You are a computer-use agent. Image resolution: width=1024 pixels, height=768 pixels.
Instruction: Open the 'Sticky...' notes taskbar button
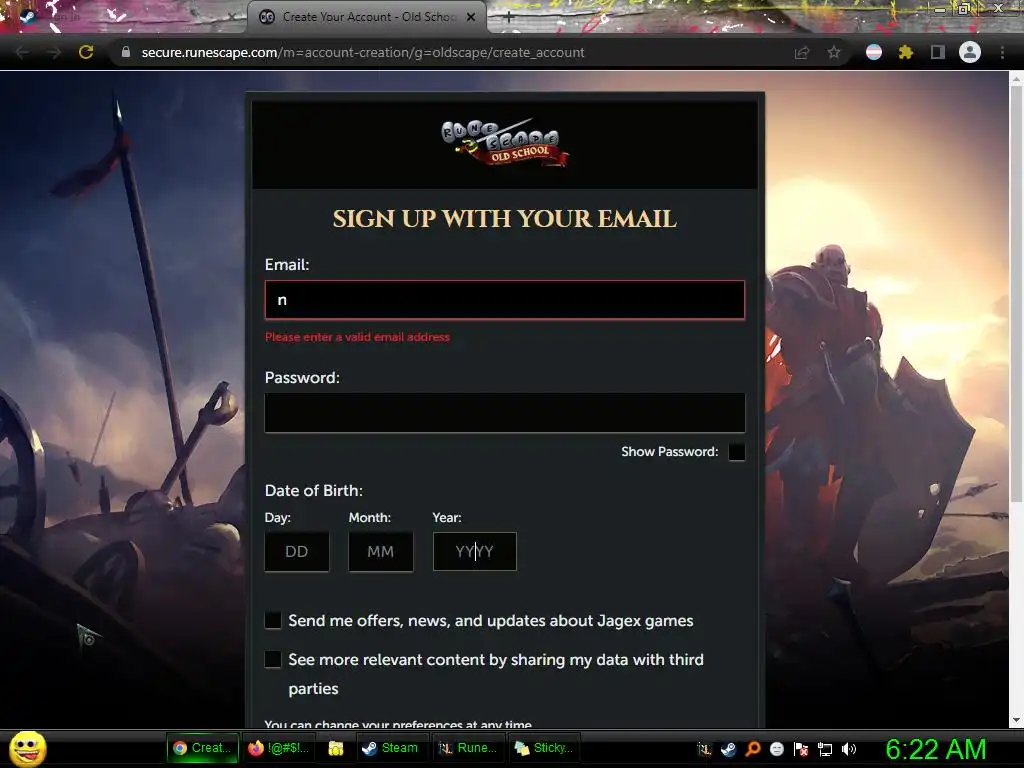544,748
